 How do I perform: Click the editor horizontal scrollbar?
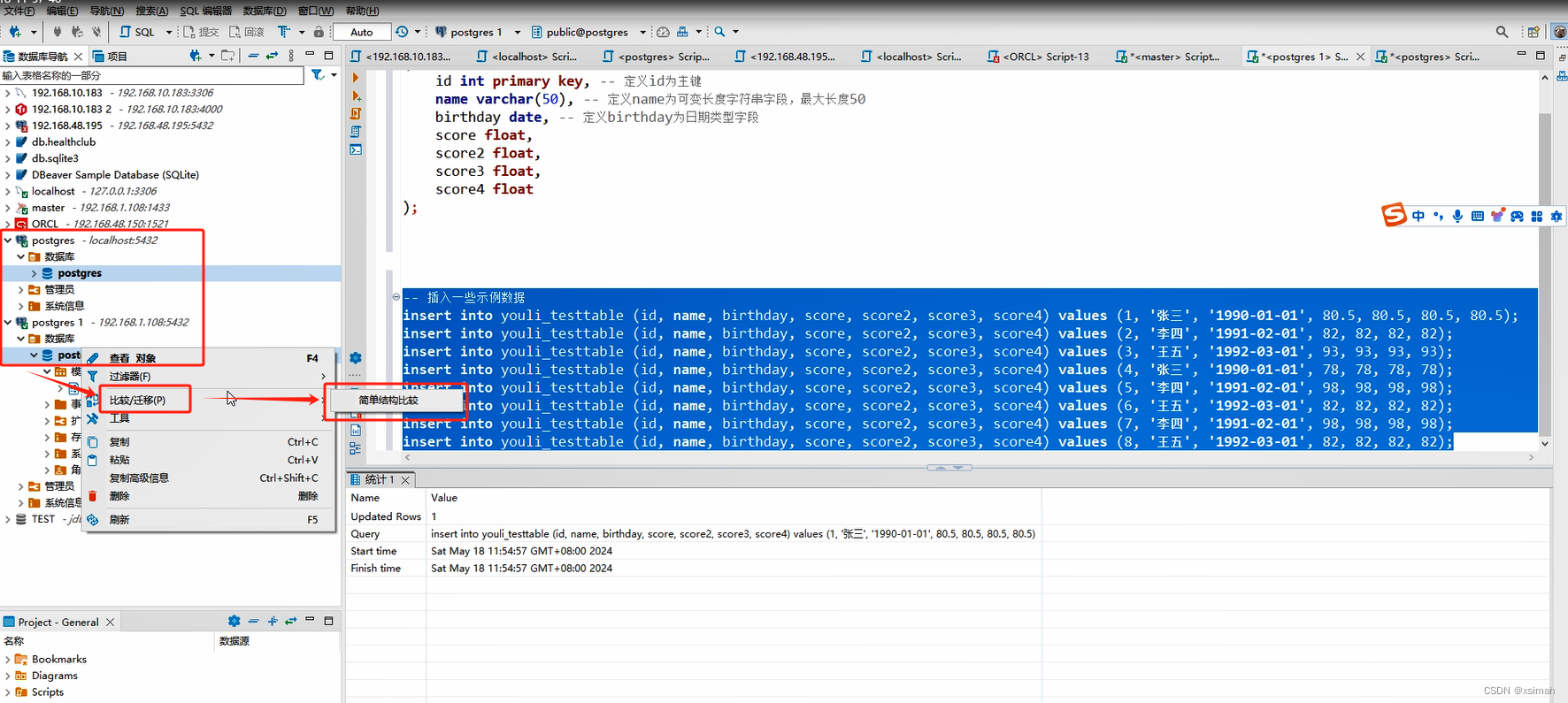pos(969,457)
